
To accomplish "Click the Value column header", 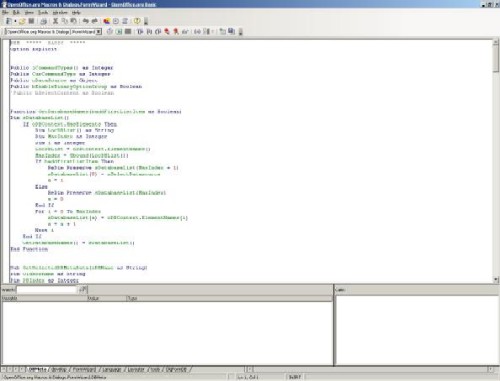I will (x=106, y=298).
